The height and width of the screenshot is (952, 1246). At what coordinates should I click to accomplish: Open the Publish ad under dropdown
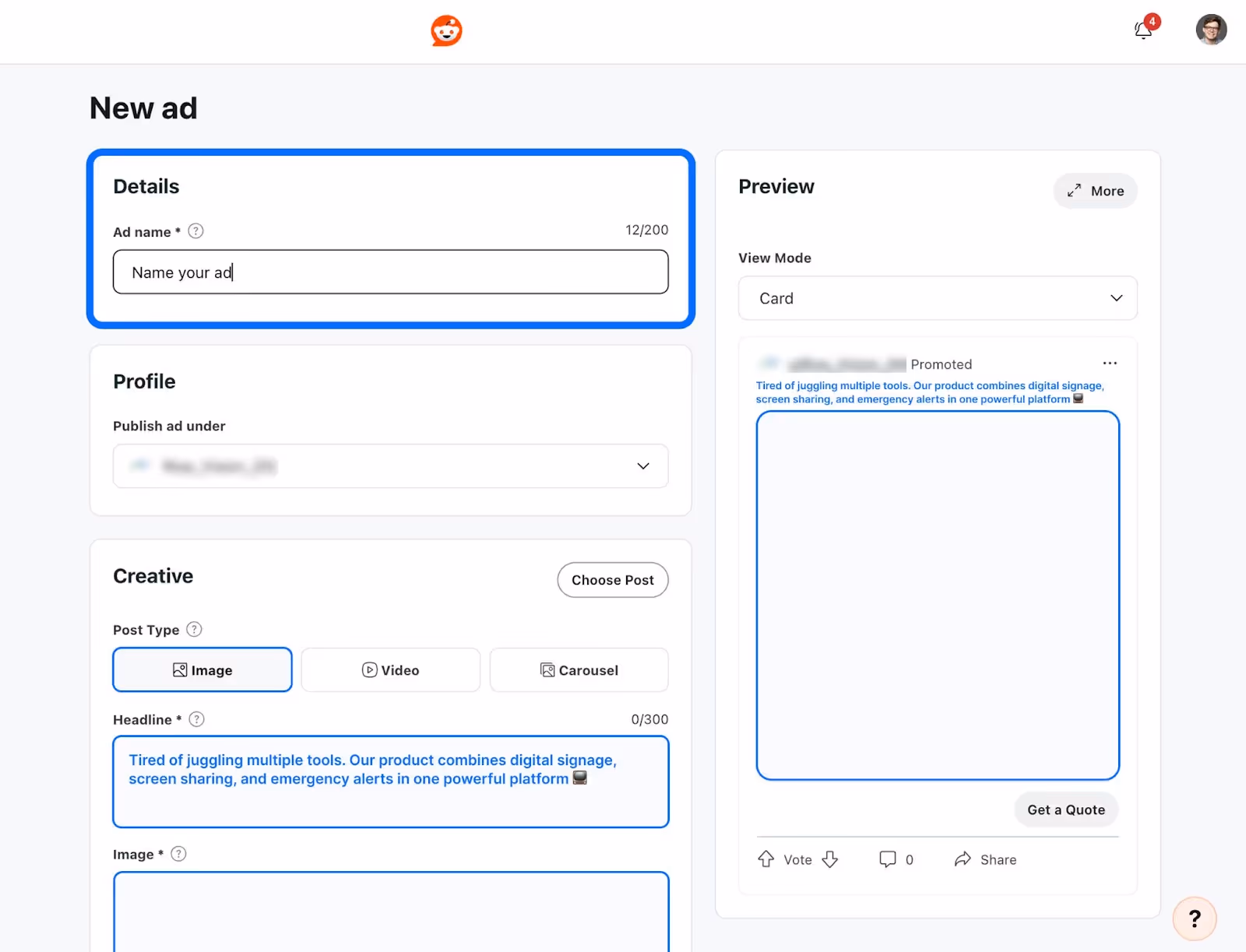pos(390,465)
